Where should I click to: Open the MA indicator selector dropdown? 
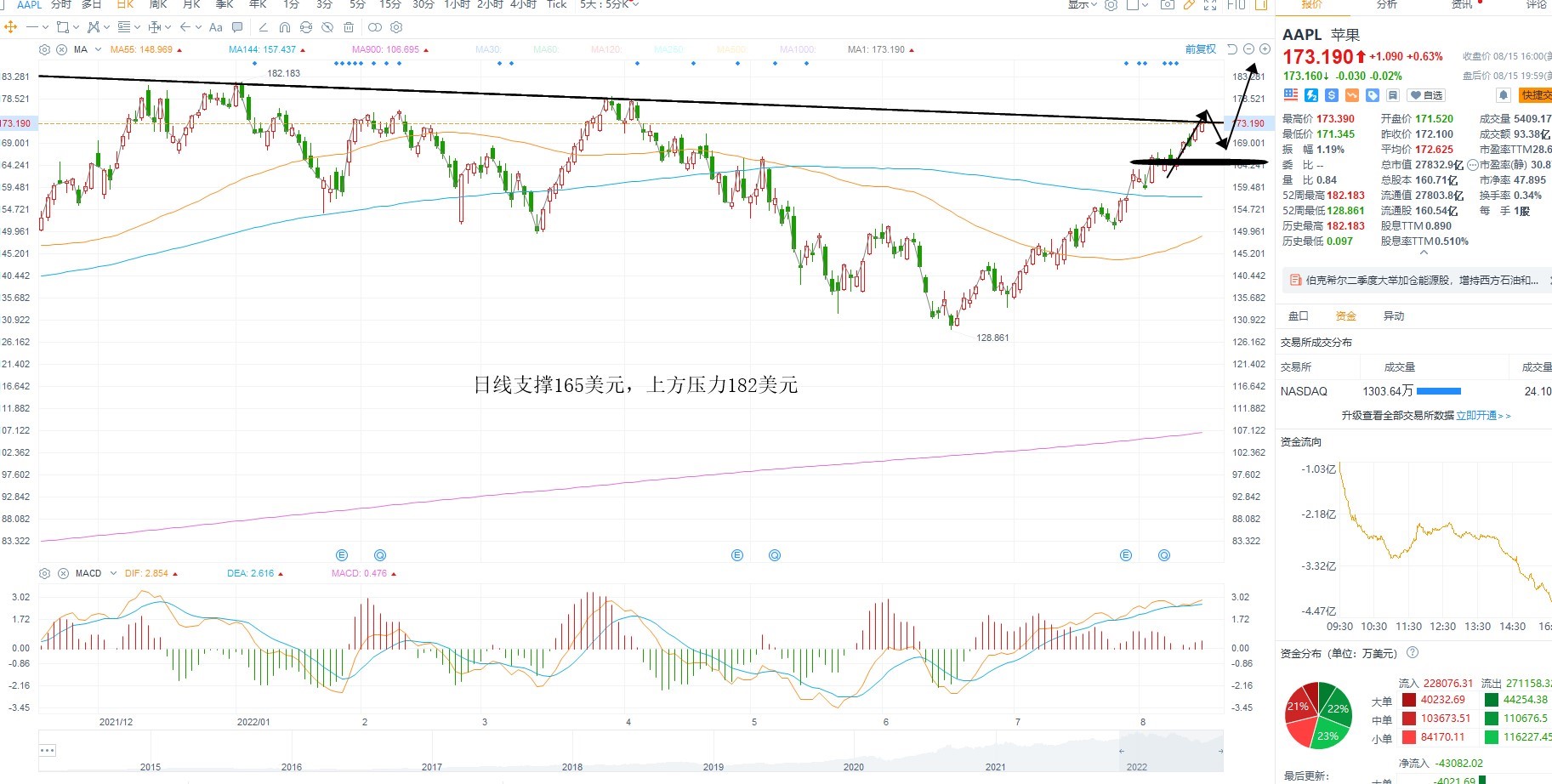(98, 49)
